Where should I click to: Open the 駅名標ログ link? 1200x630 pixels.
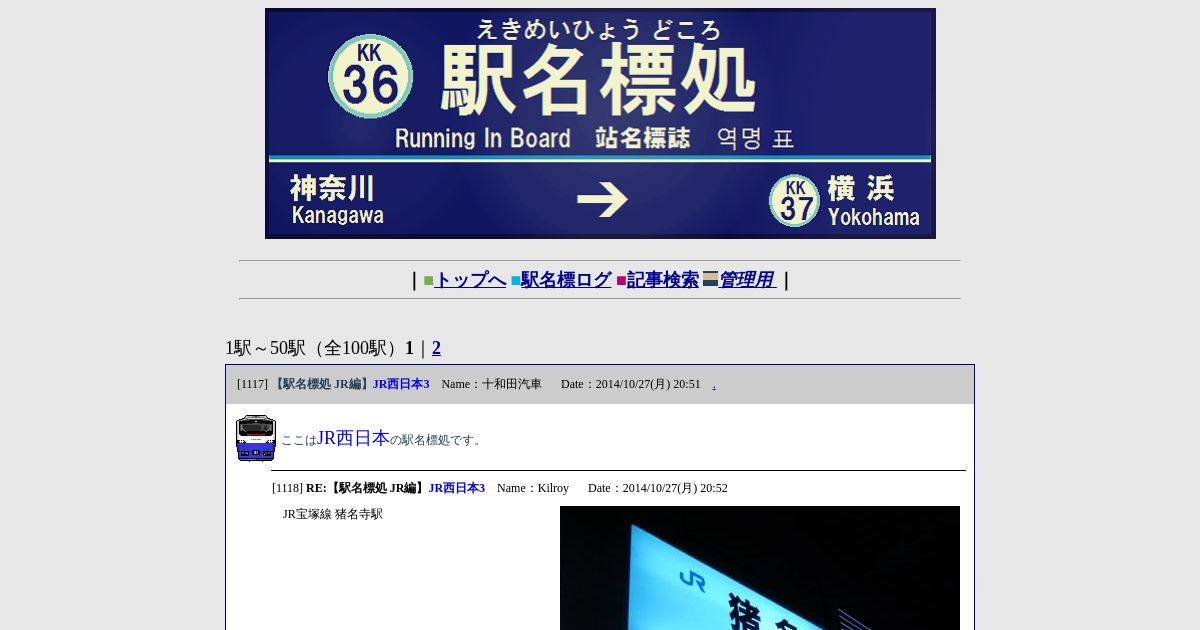coord(566,280)
